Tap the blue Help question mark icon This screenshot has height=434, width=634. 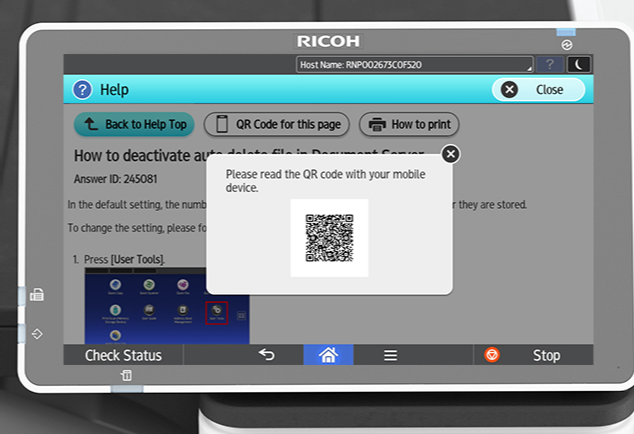tap(82, 89)
